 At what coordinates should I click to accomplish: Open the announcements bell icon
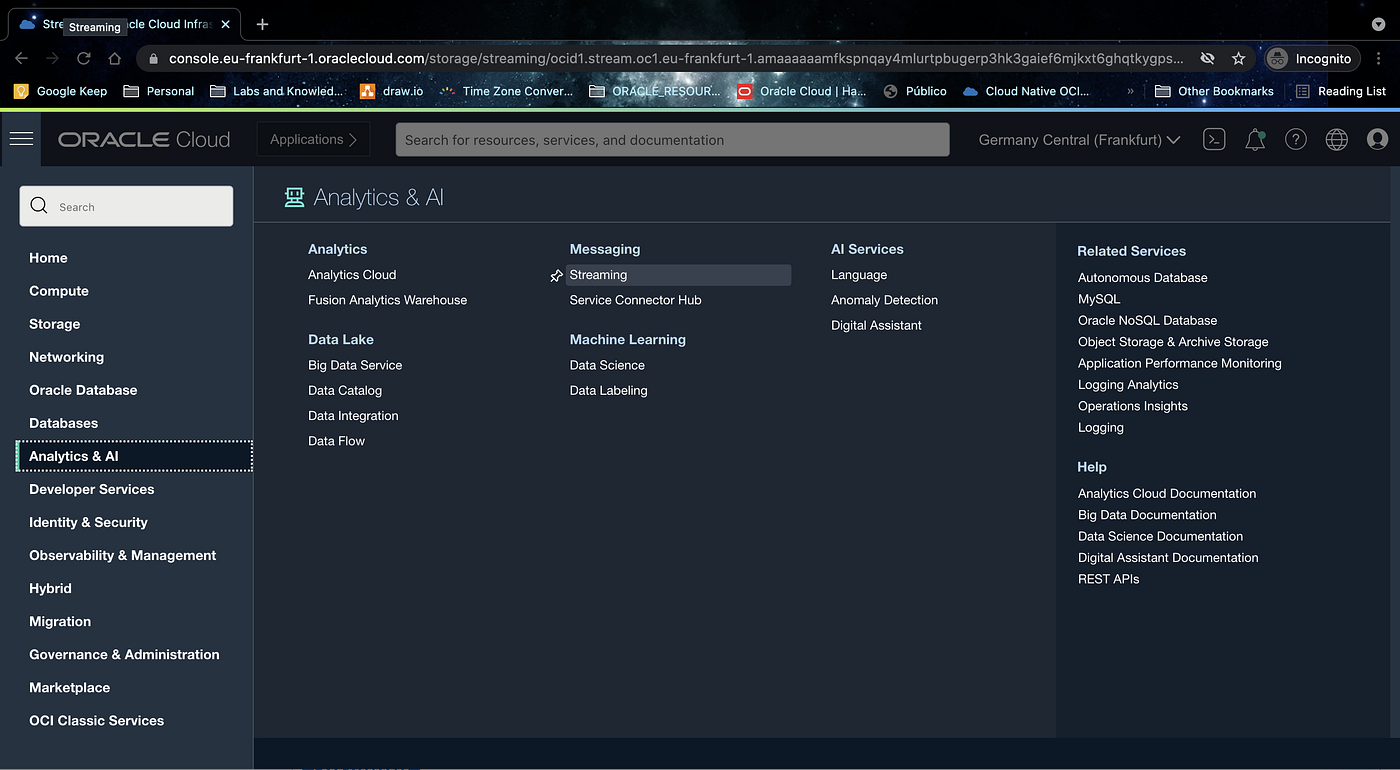[1255, 140]
